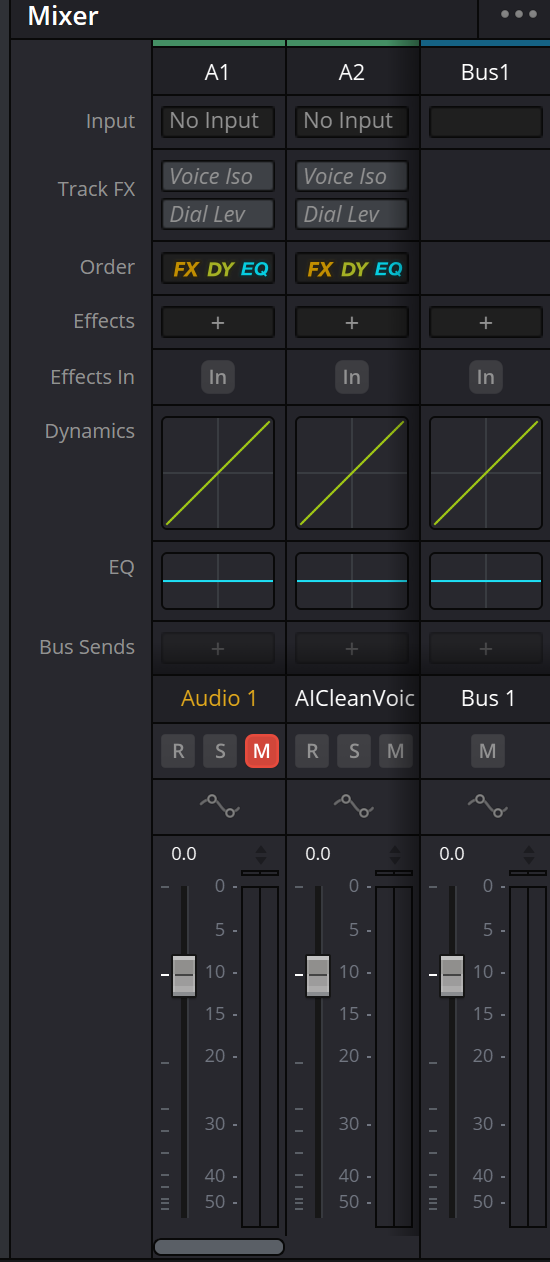Viewport: 550px width, 1262px height.
Task: Adjust AICleanVoice level stepper arrows
Action: pos(395,854)
